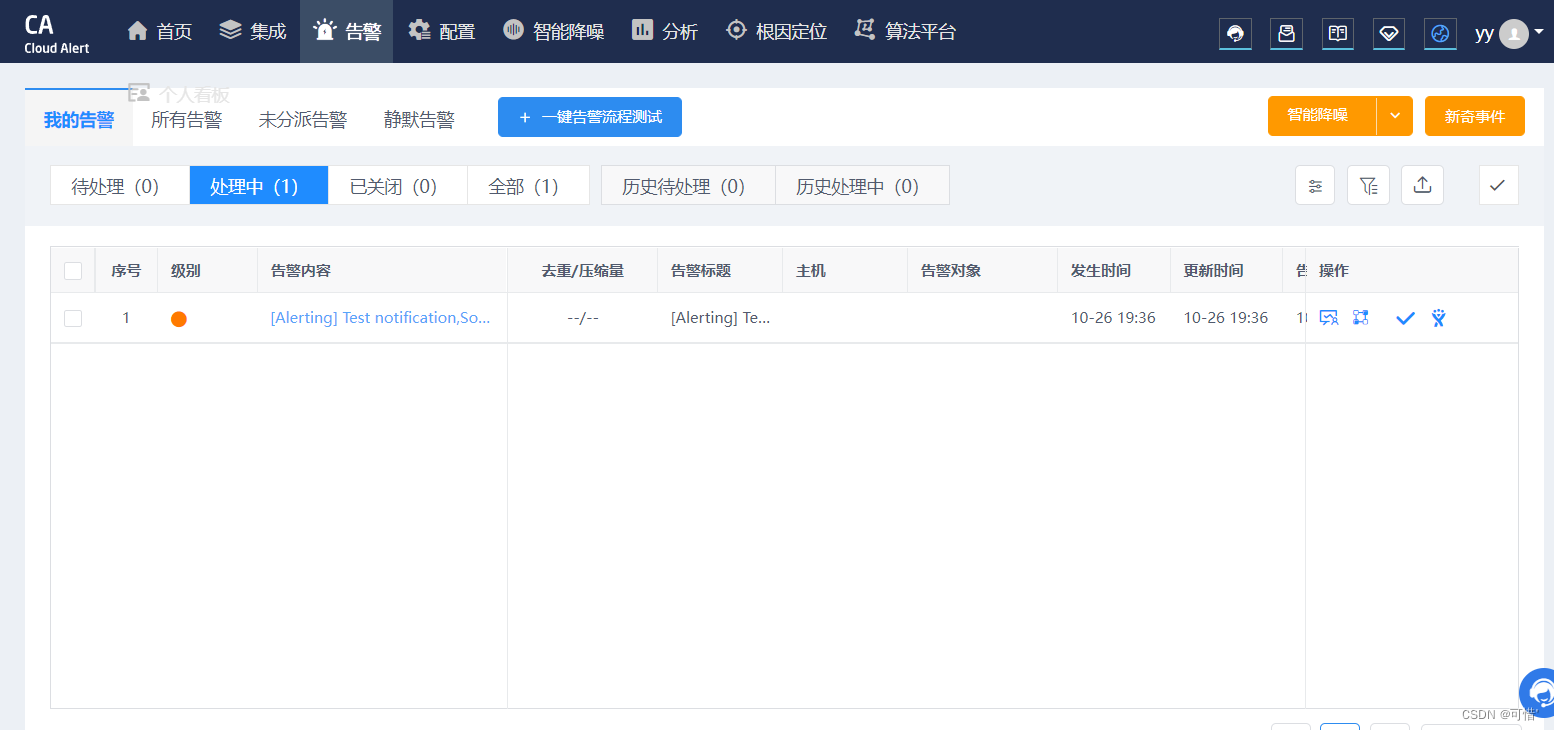Go to 首页 home in navigation

pos(160,32)
